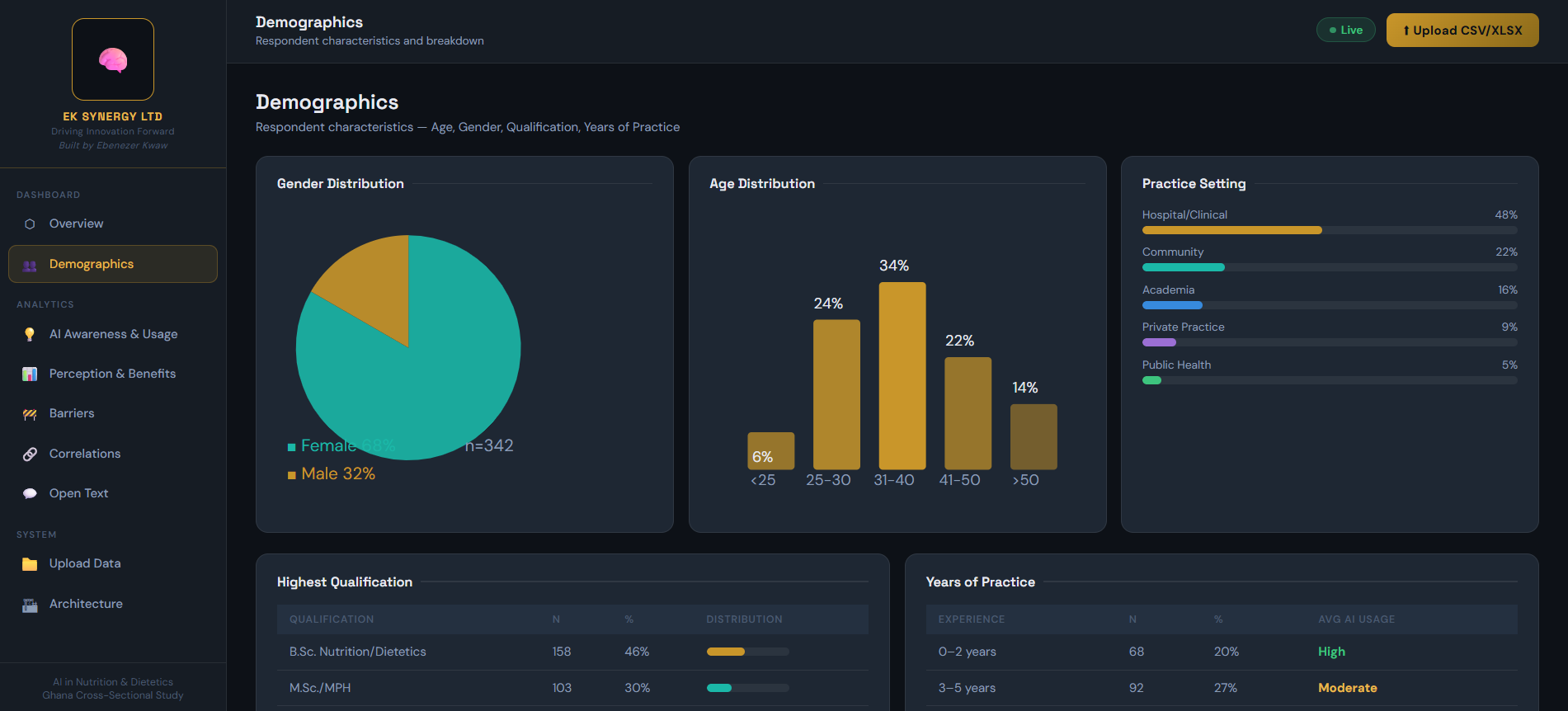Click the Barriers construction icon
Viewport: 1568px width, 711px height.
click(x=30, y=414)
